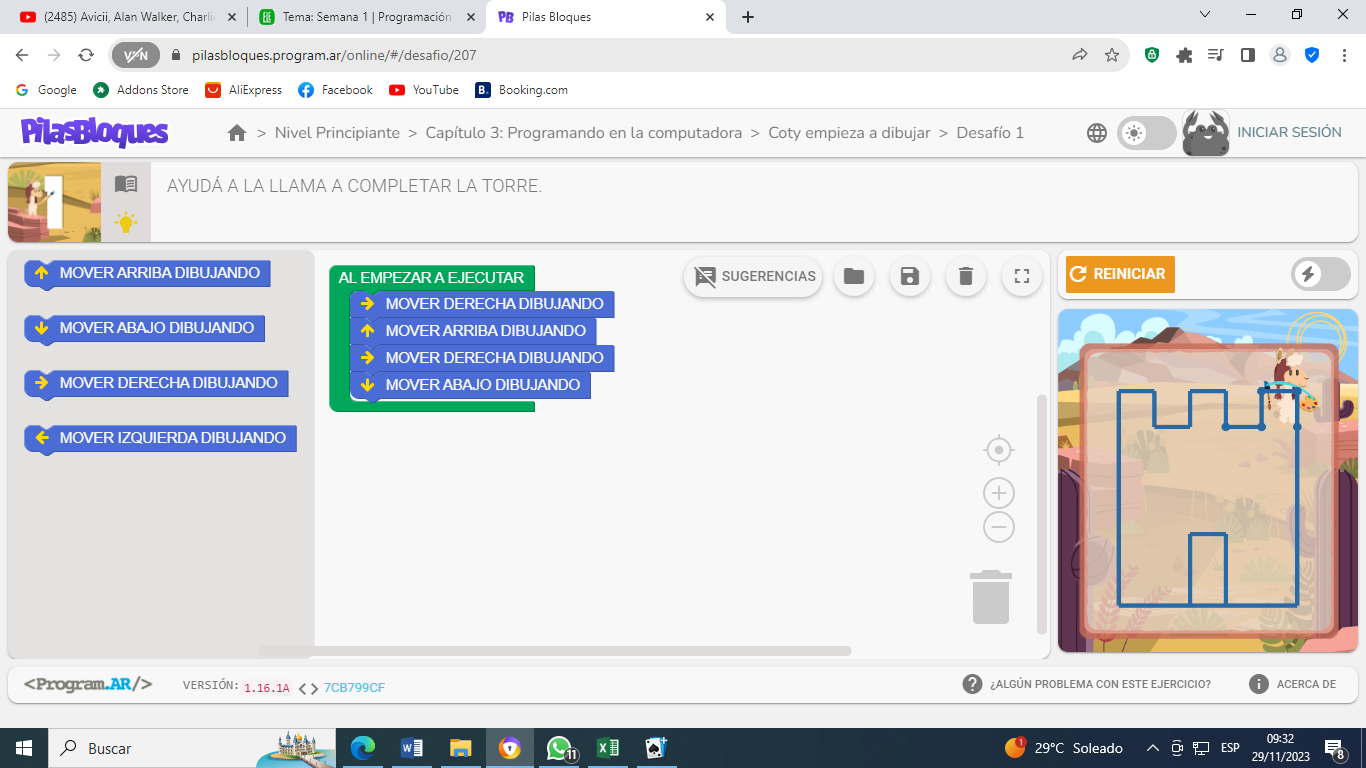1366x768 pixels.
Task: Save the current program
Action: coord(909,276)
